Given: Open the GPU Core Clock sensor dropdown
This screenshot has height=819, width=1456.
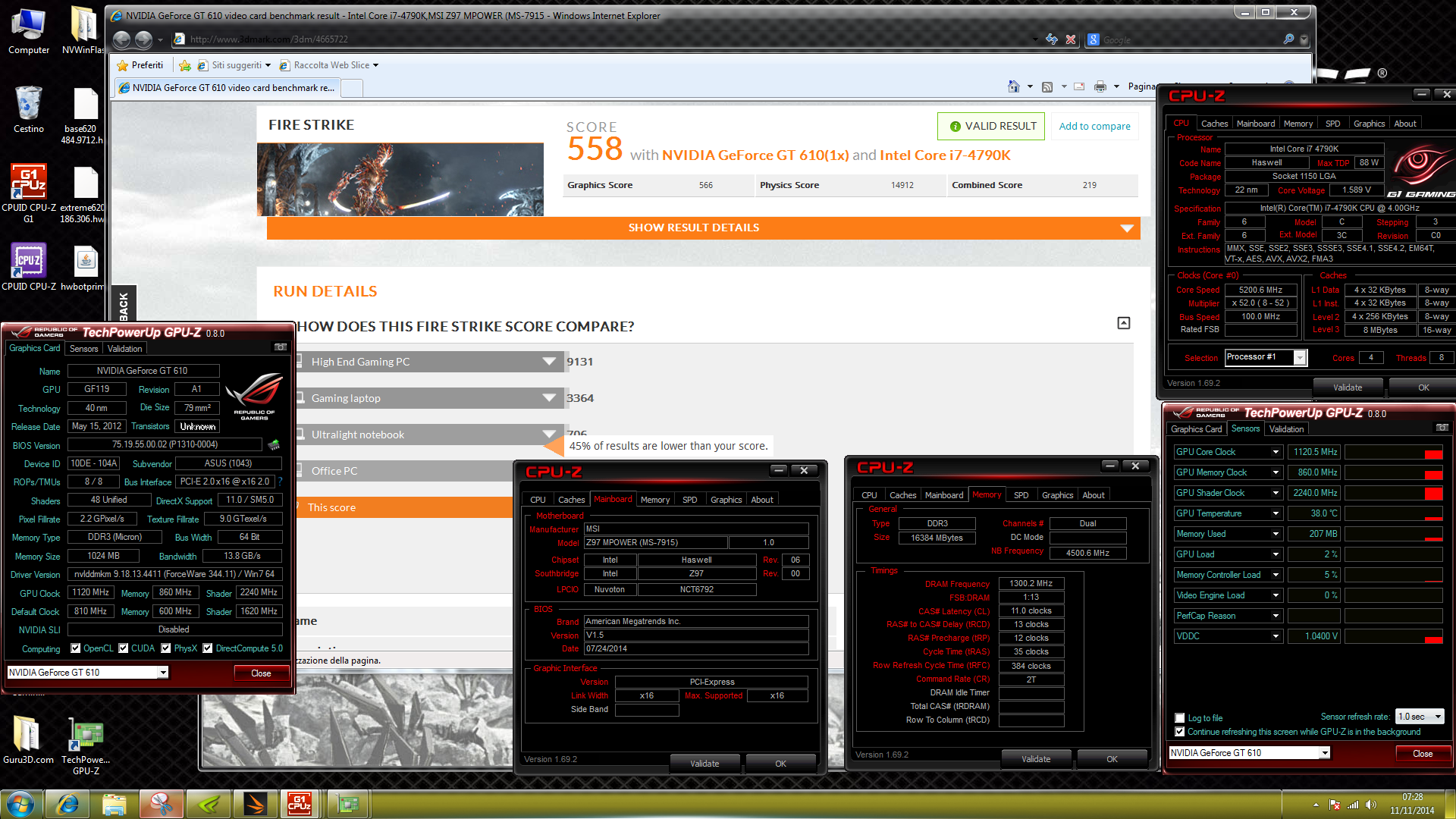Looking at the screenshot, I should pyautogui.click(x=1276, y=452).
